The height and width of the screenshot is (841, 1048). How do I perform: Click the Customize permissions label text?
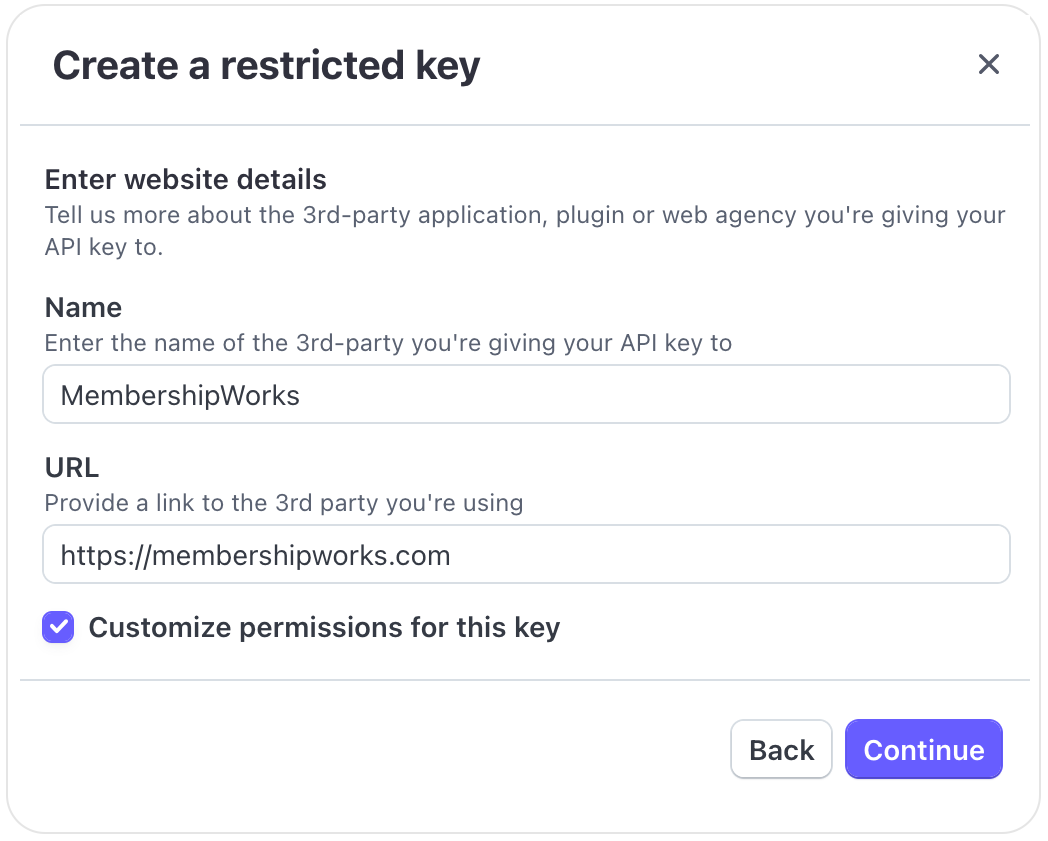click(324, 627)
